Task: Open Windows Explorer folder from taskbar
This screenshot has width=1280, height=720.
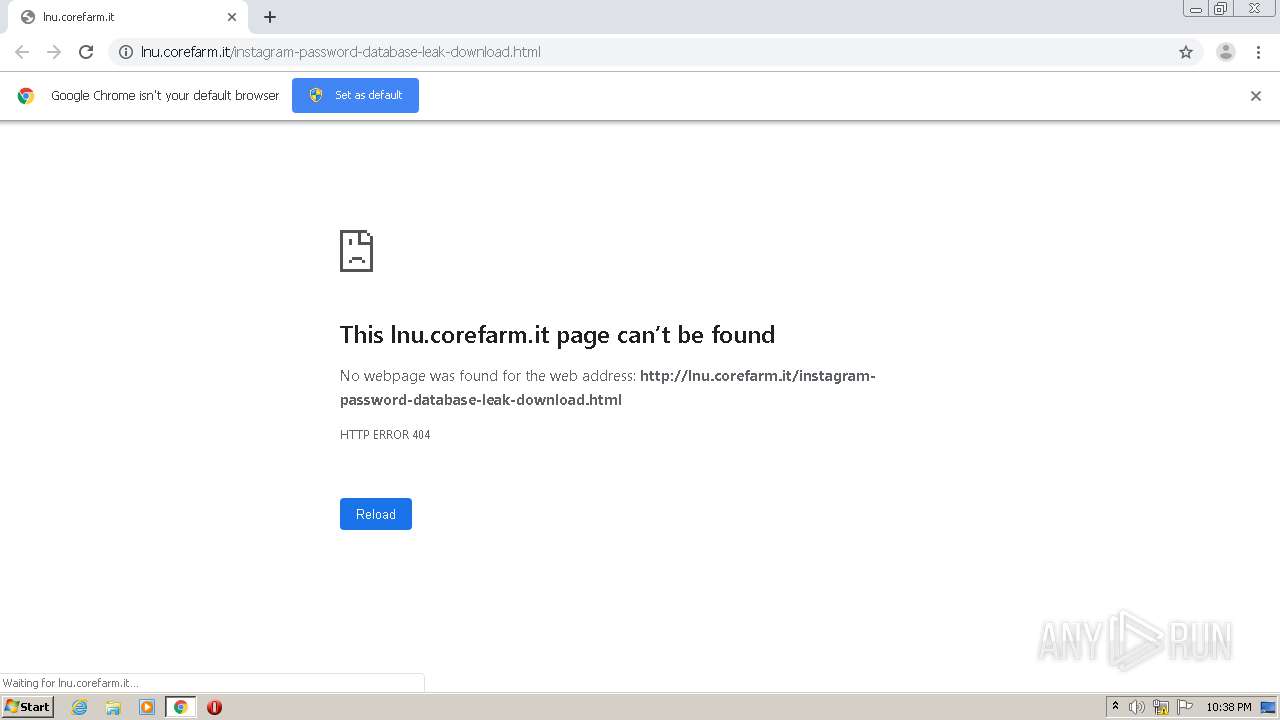Action: click(x=113, y=707)
